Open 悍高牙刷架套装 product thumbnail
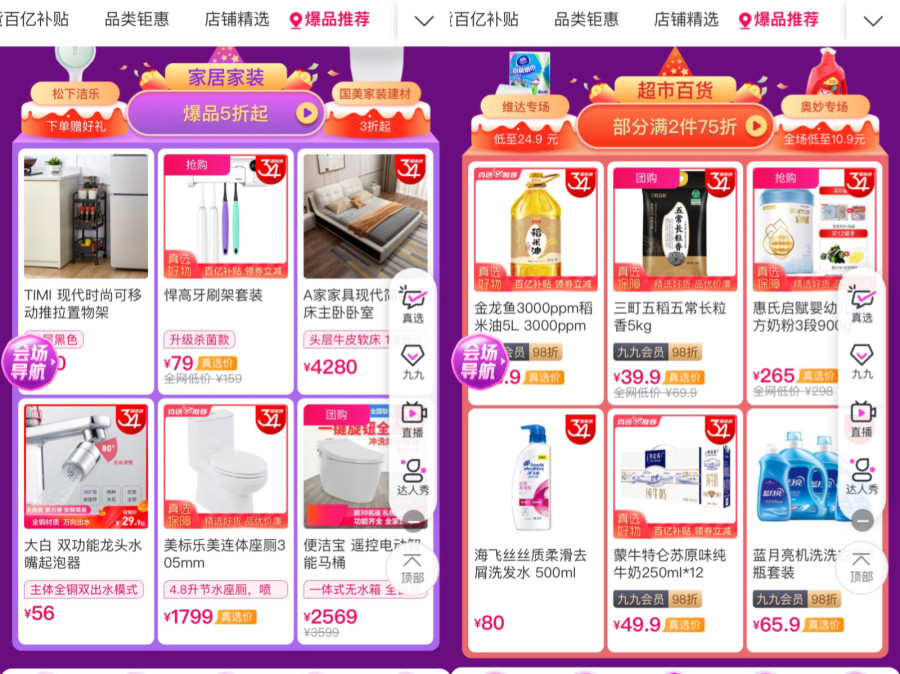The width and height of the screenshot is (900, 674). click(226, 216)
